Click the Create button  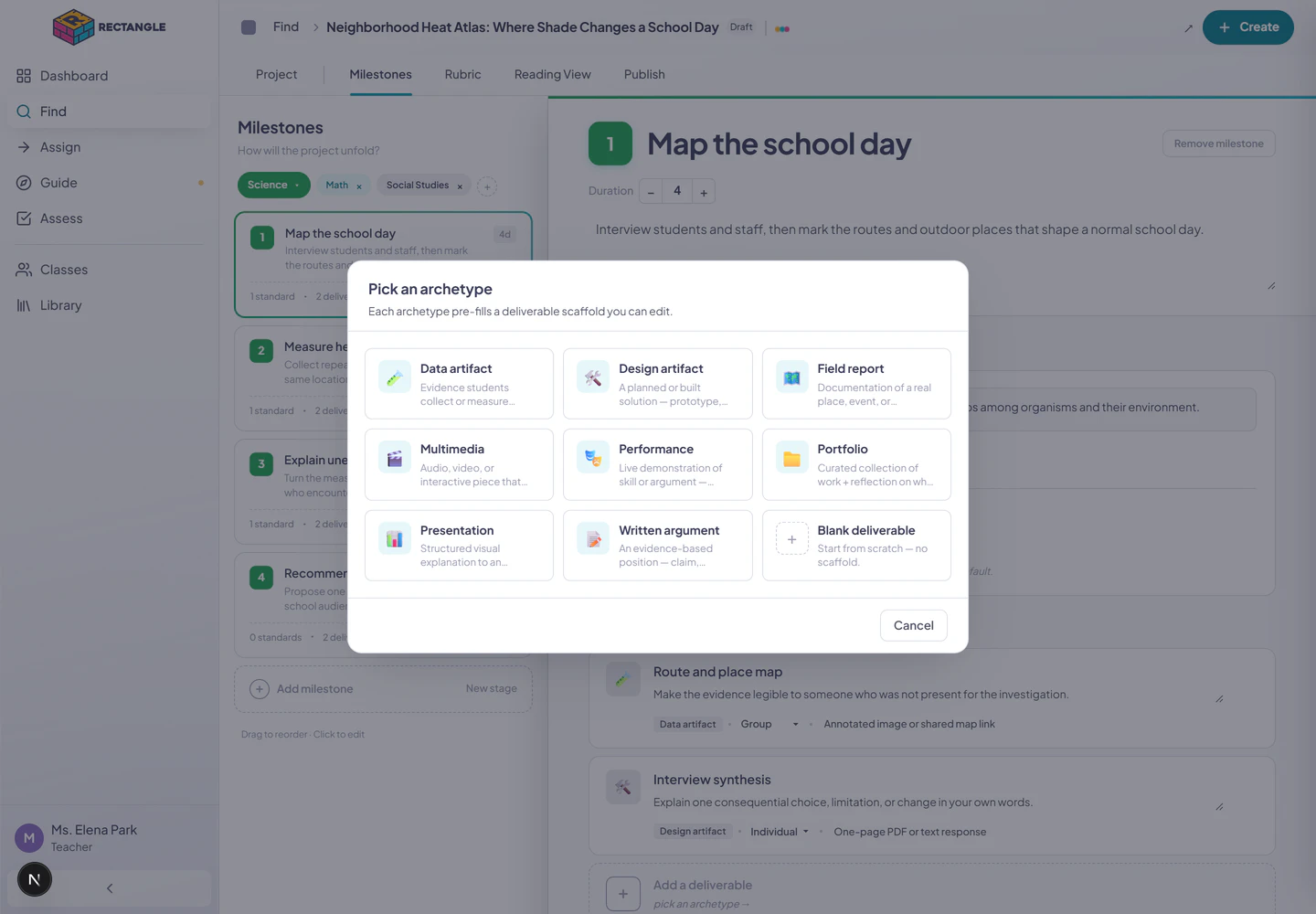(1247, 27)
